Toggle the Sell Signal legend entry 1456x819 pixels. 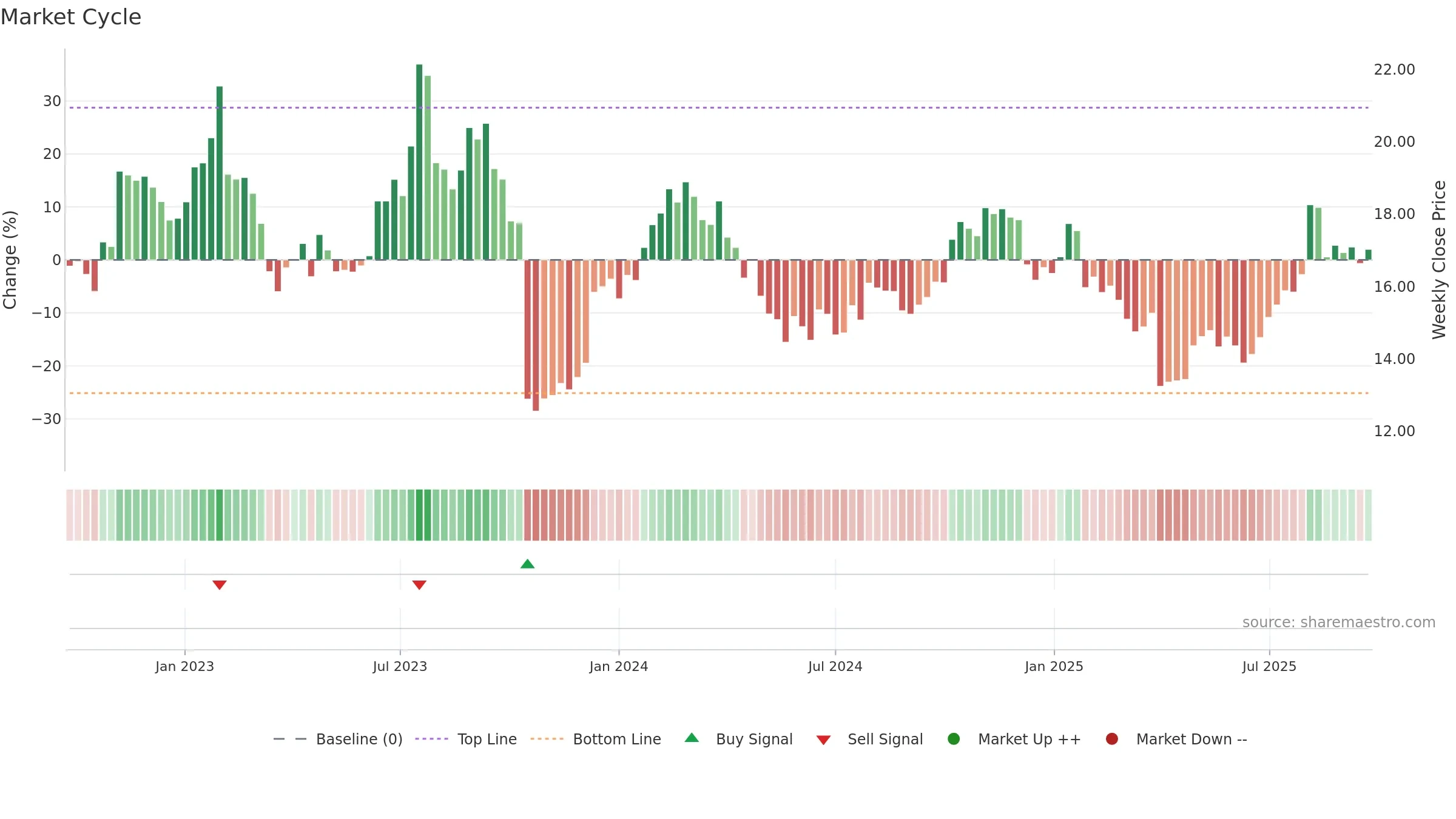click(869, 739)
